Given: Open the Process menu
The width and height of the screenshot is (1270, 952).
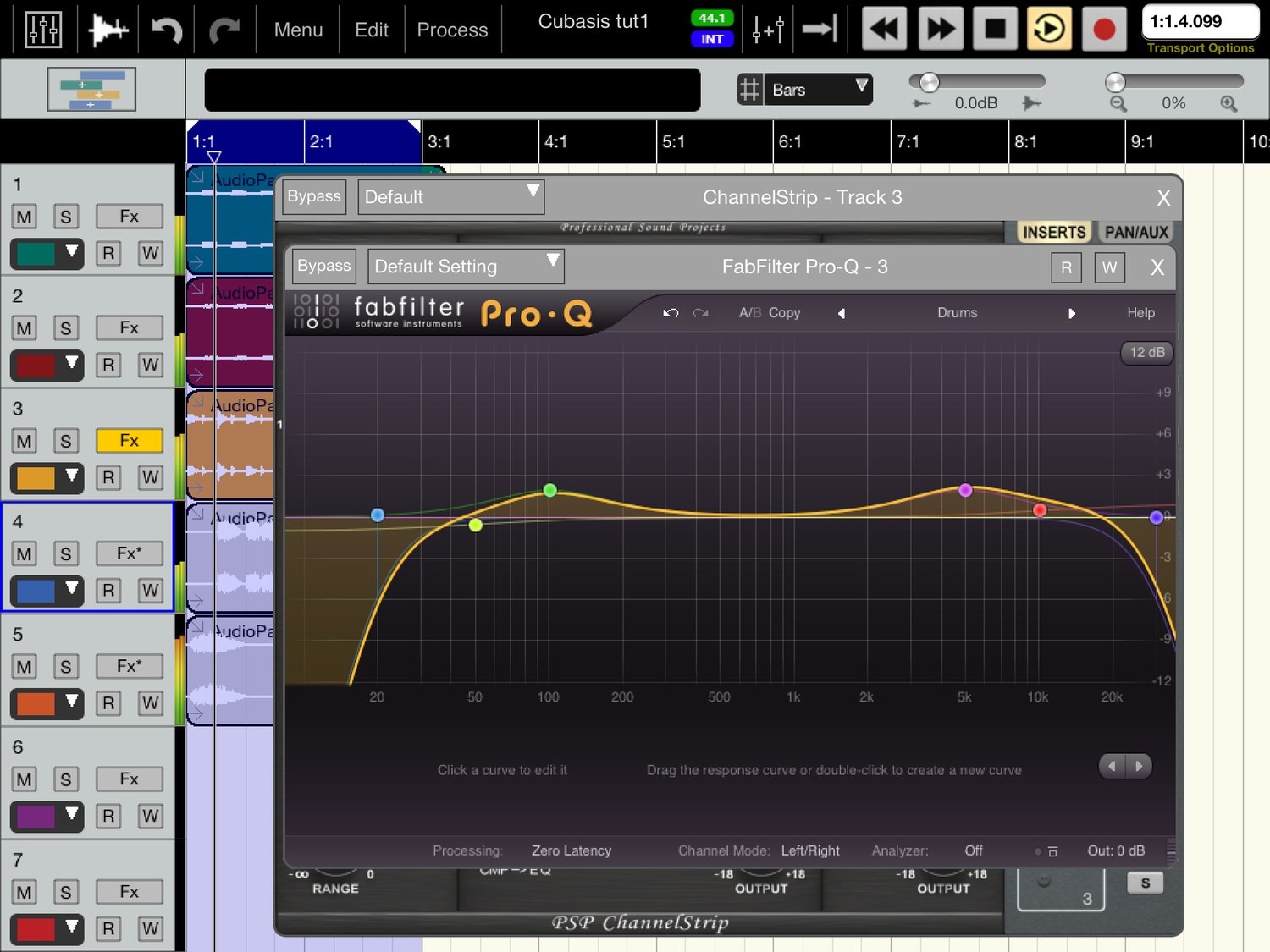Looking at the screenshot, I should coord(452,30).
